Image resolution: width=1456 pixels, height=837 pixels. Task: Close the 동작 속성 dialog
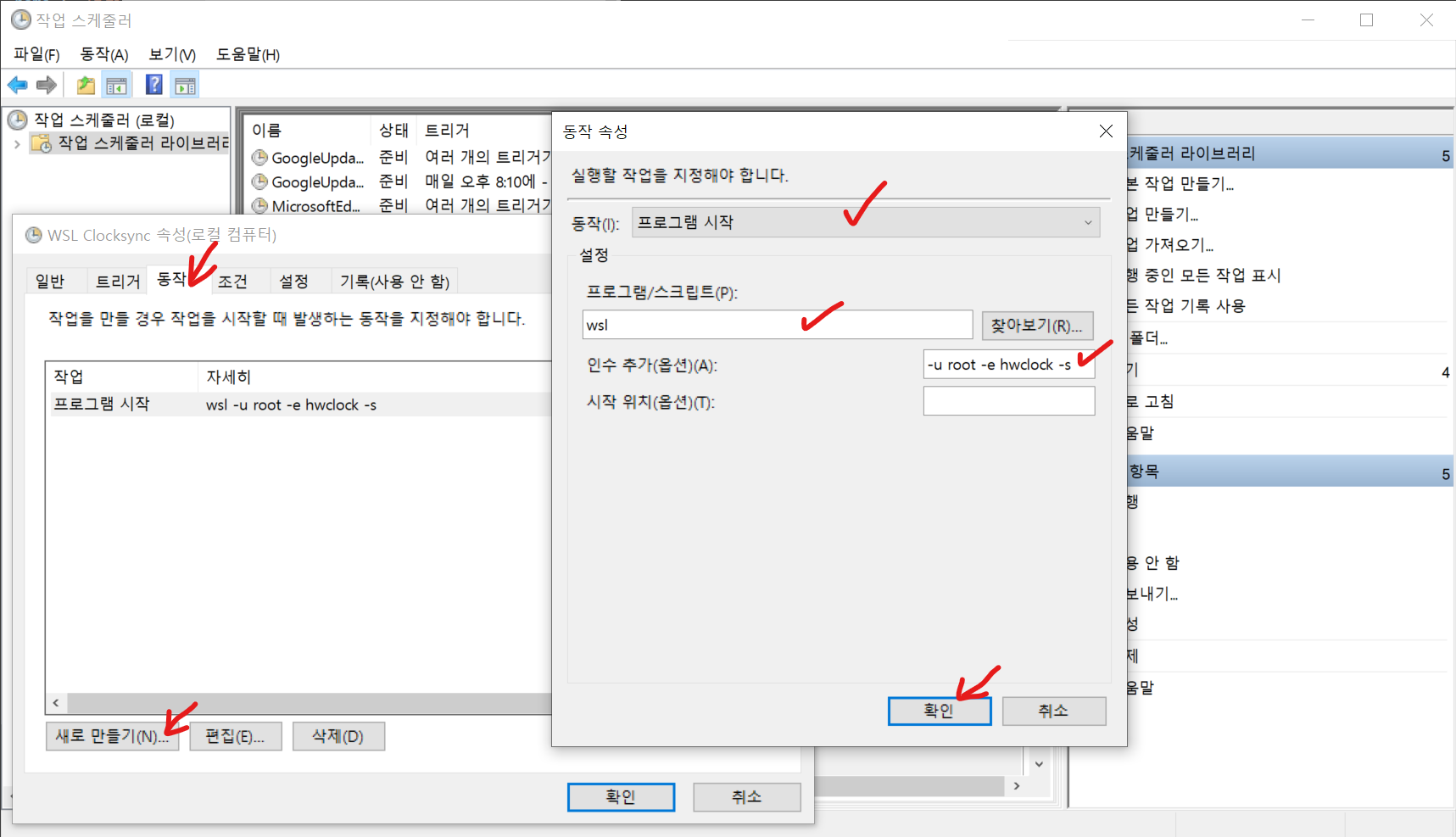coord(1106,131)
